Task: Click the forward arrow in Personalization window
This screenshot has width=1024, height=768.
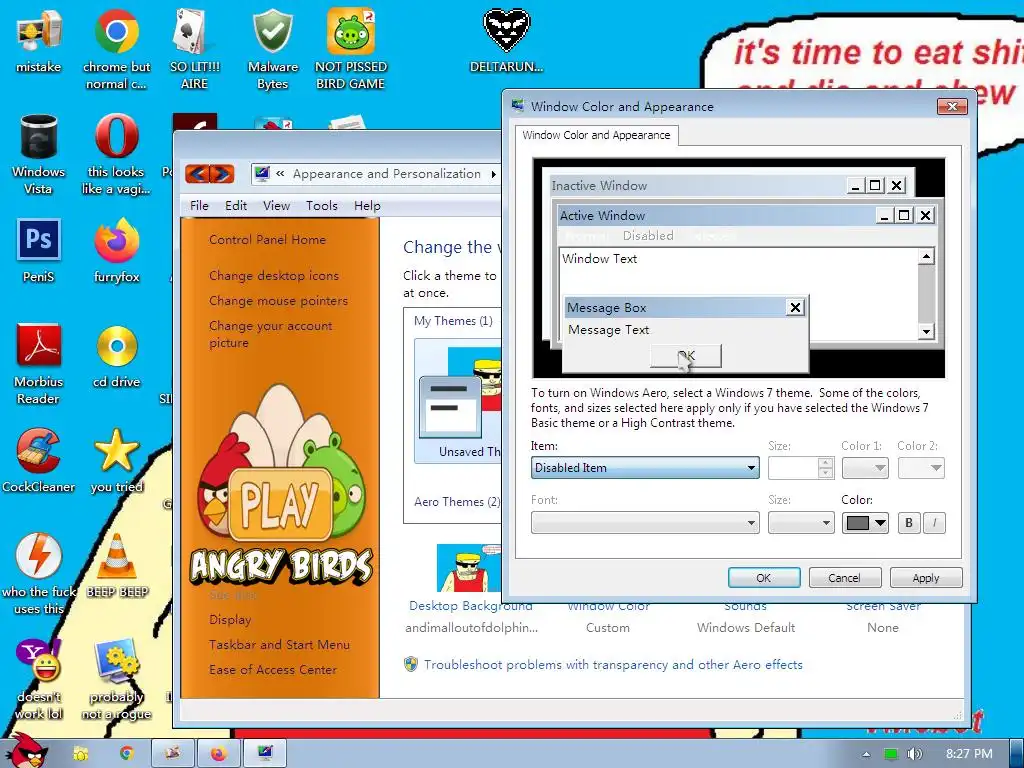Action: click(222, 174)
